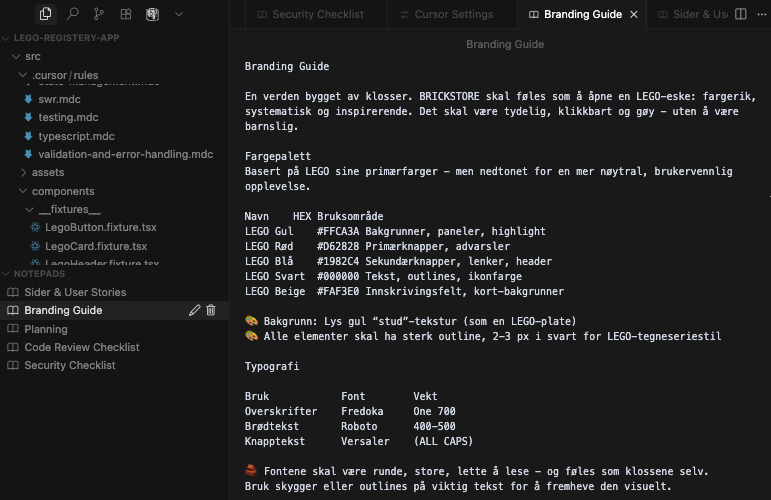The image size is (771, 500).
Task: Open the Search magnifier icon
Action: click(x=72, y=14)
